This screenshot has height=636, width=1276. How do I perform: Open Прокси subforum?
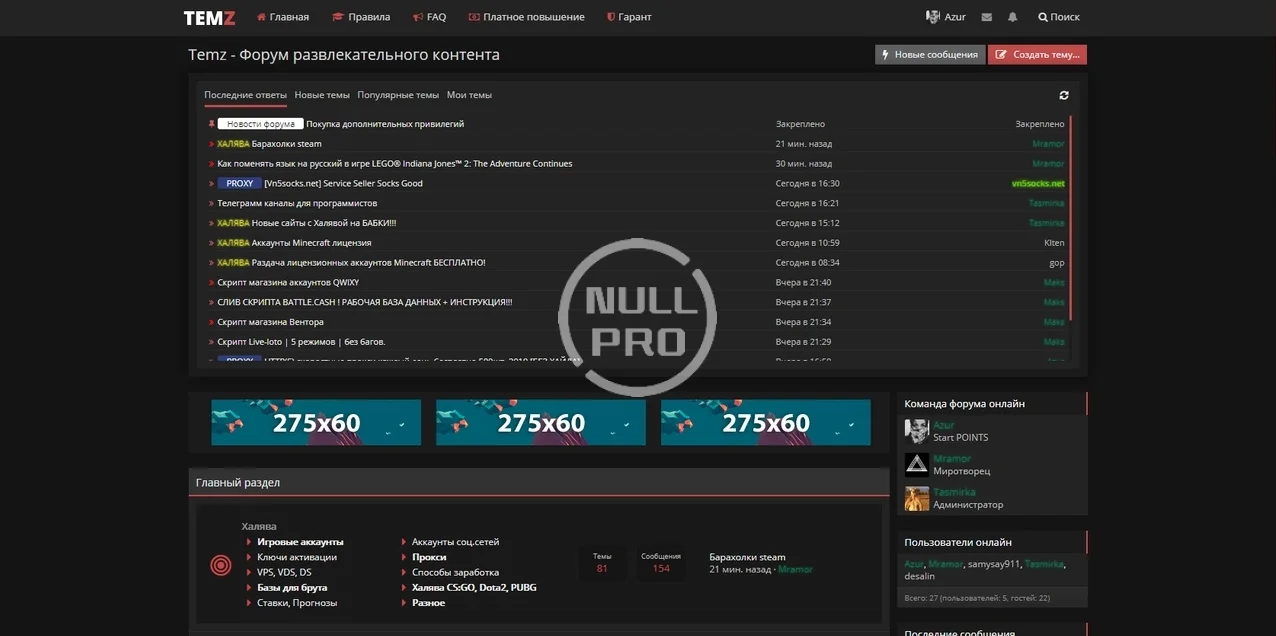point(429,557)
